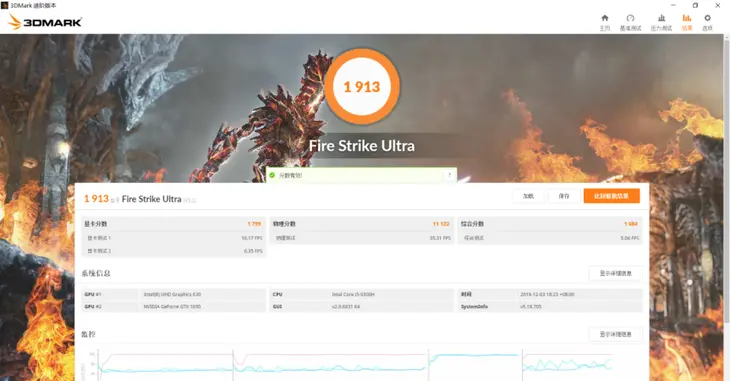Click the Combined score (综合分数) header row
Viewport: 730px width, 381px height.
pos(550,224)
